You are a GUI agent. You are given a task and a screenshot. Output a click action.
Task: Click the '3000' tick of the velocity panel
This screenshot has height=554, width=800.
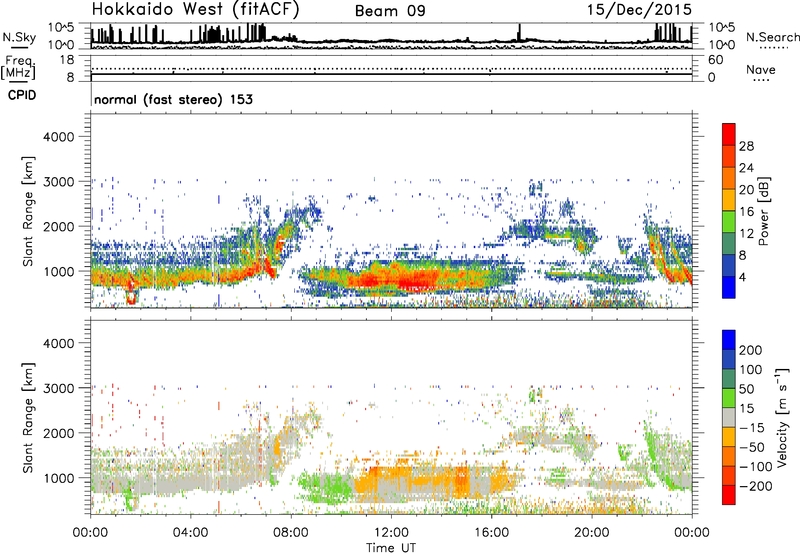[59, 388]
